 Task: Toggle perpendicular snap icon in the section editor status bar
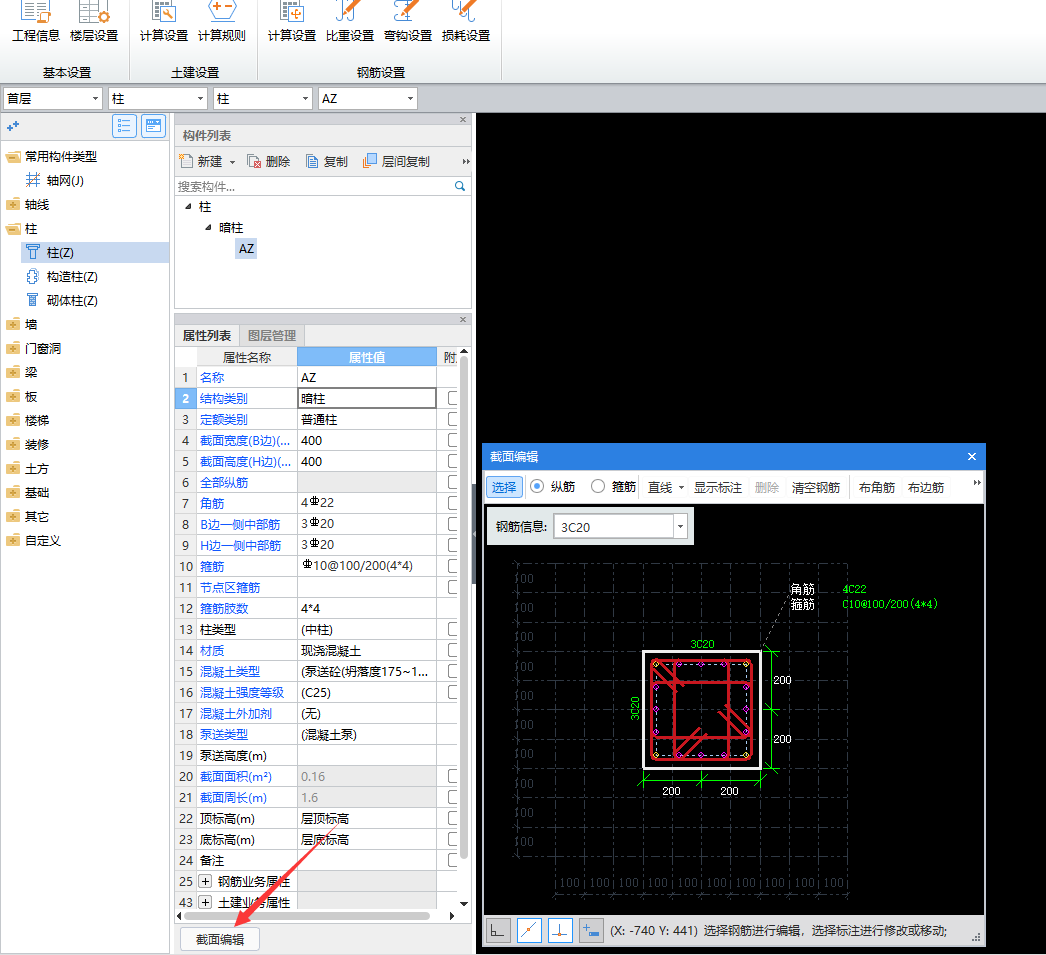(560, 930)
